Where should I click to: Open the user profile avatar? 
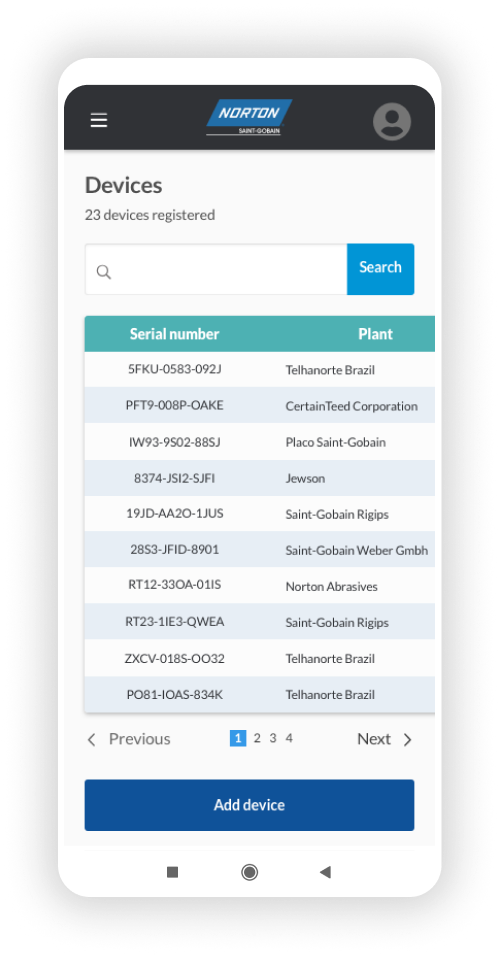[x=392, y=121]
